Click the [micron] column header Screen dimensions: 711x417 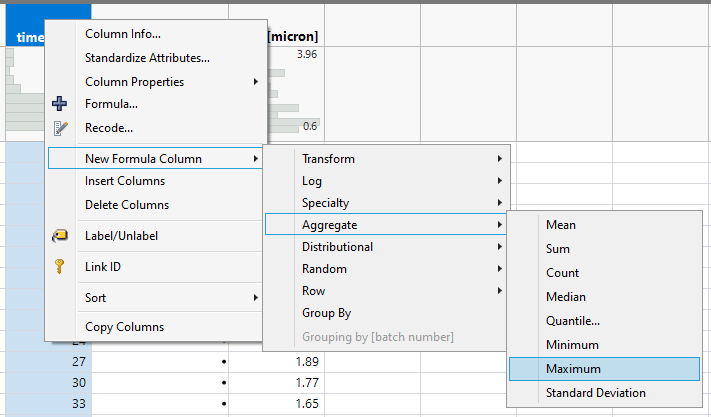point(293,36)
